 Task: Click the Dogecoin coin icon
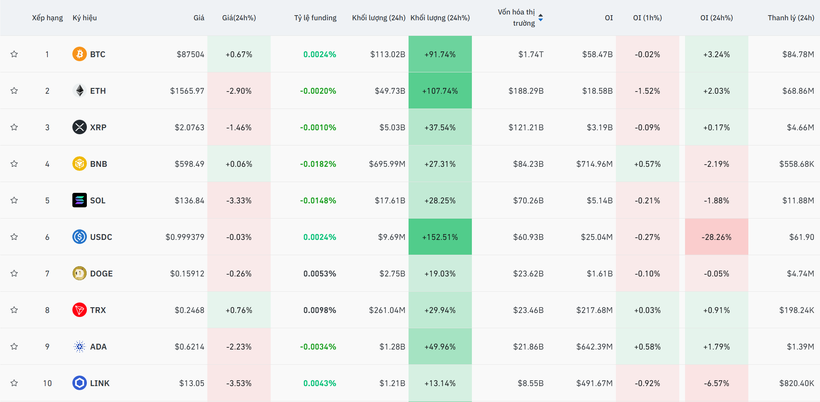(80, 273)
